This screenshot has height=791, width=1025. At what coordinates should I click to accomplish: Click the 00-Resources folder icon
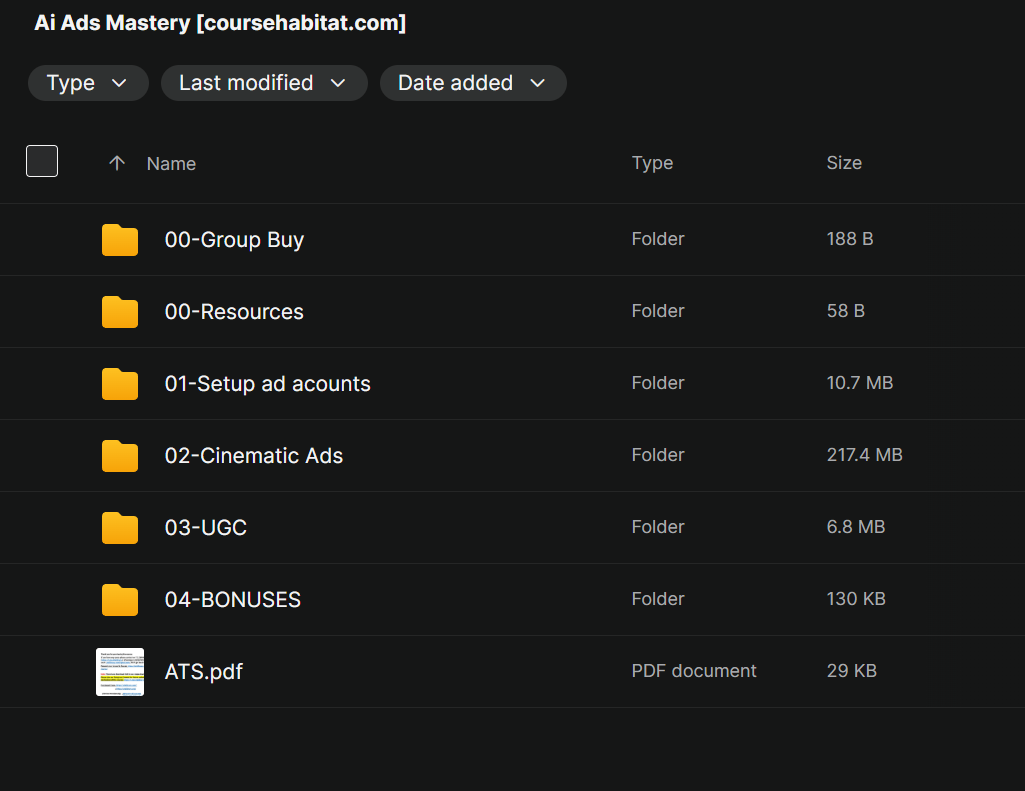tap(120, 312)
